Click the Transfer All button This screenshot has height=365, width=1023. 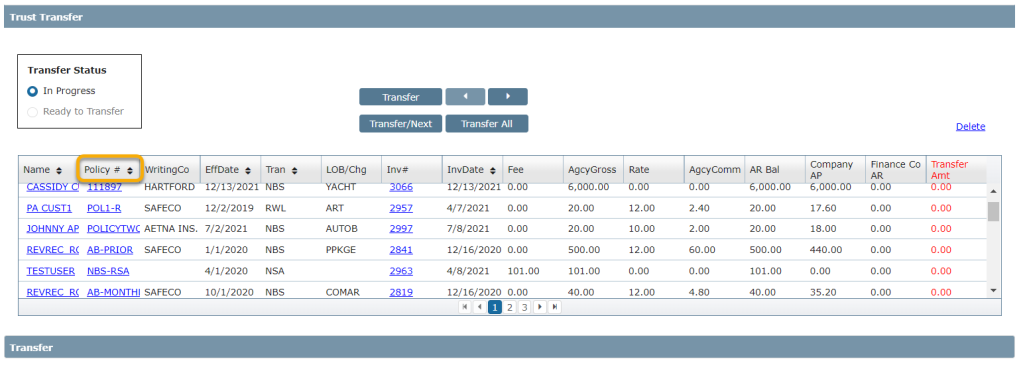pyautogui.click(x=487, y=123)
